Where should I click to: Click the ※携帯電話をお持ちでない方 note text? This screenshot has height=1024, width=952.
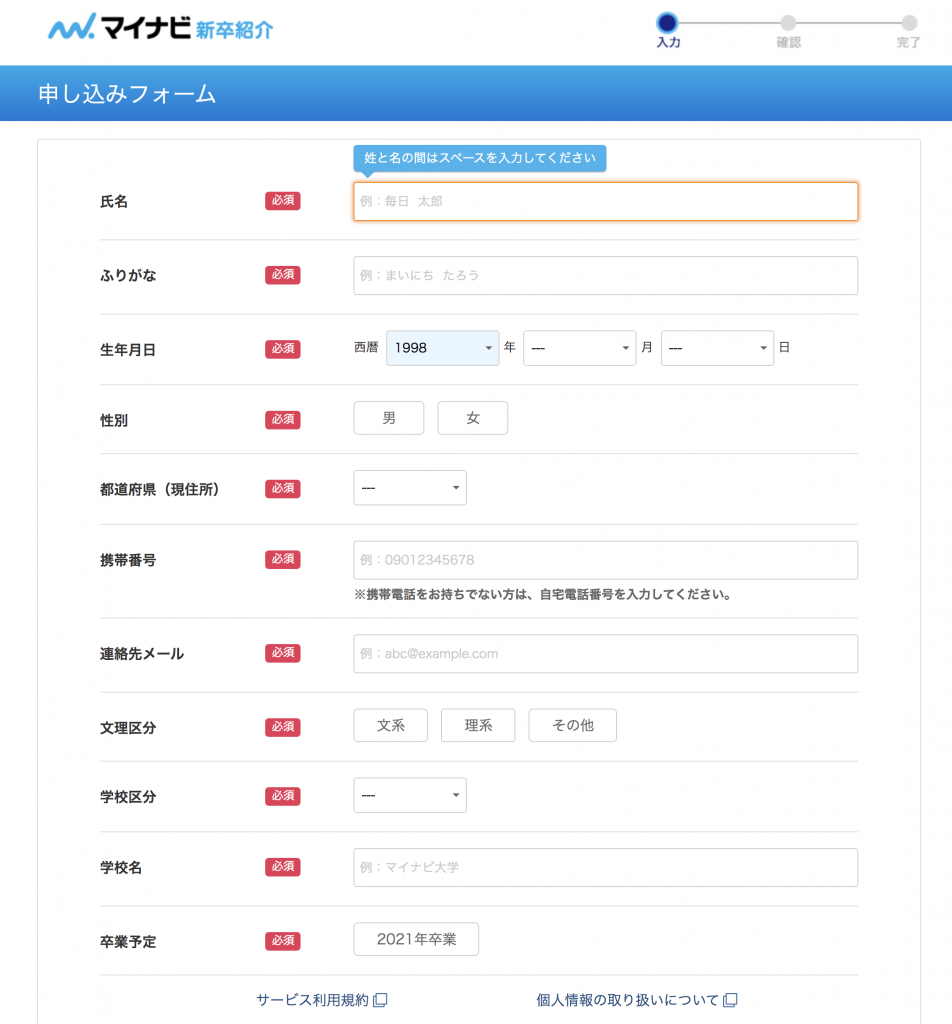pos(543,594)
